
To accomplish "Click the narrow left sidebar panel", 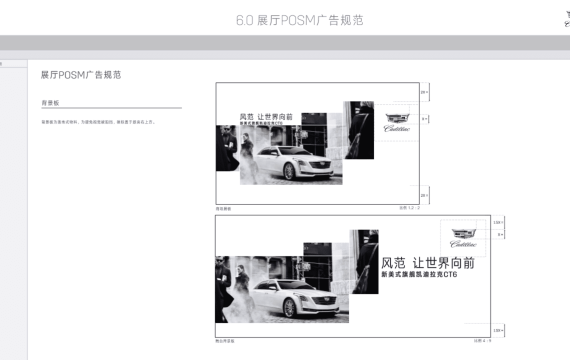I will pos(13,210).
